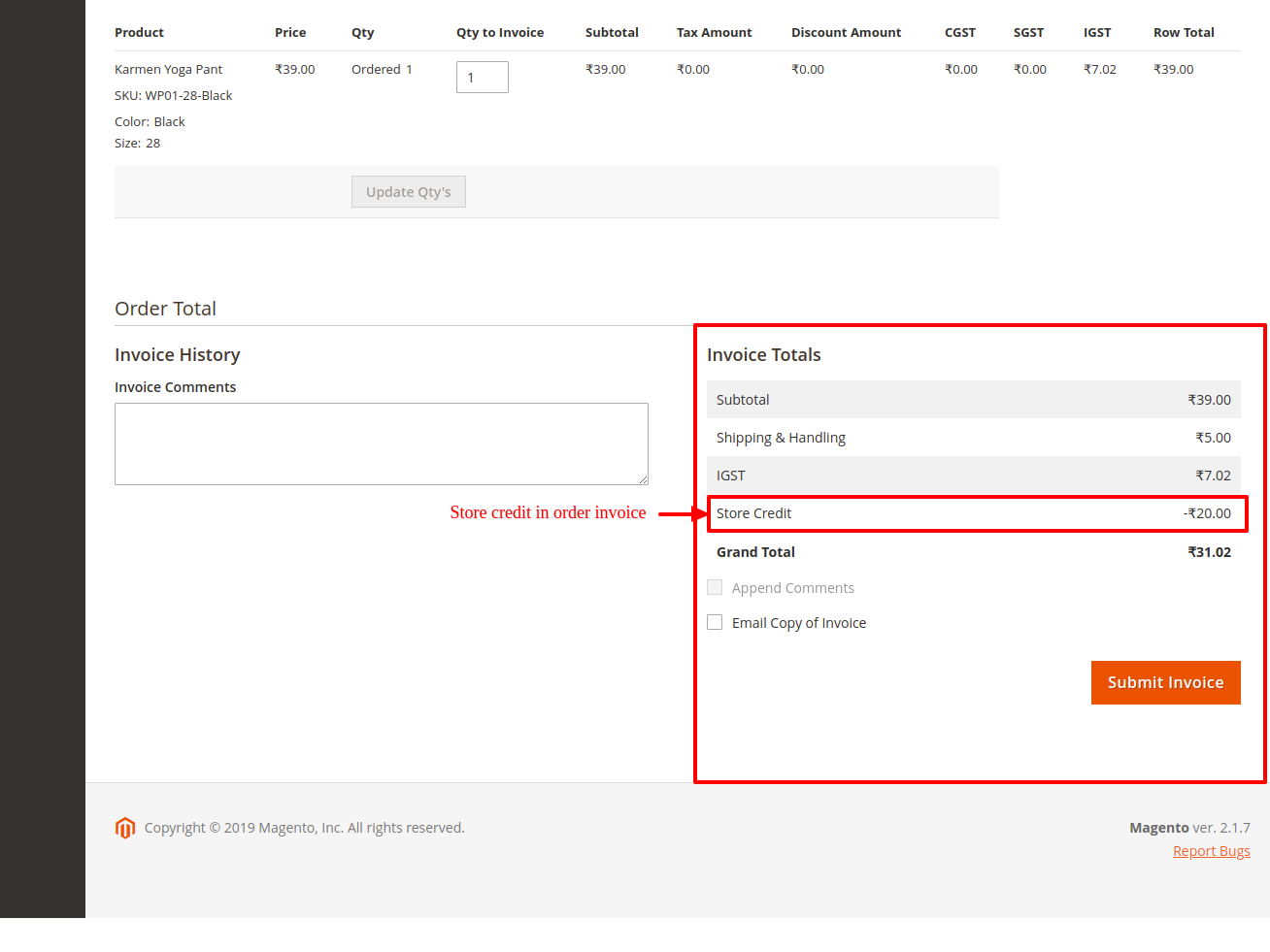Open the Report Bugs link
The width and height of the screenshot is (1270, 952).
(1211, 851)
